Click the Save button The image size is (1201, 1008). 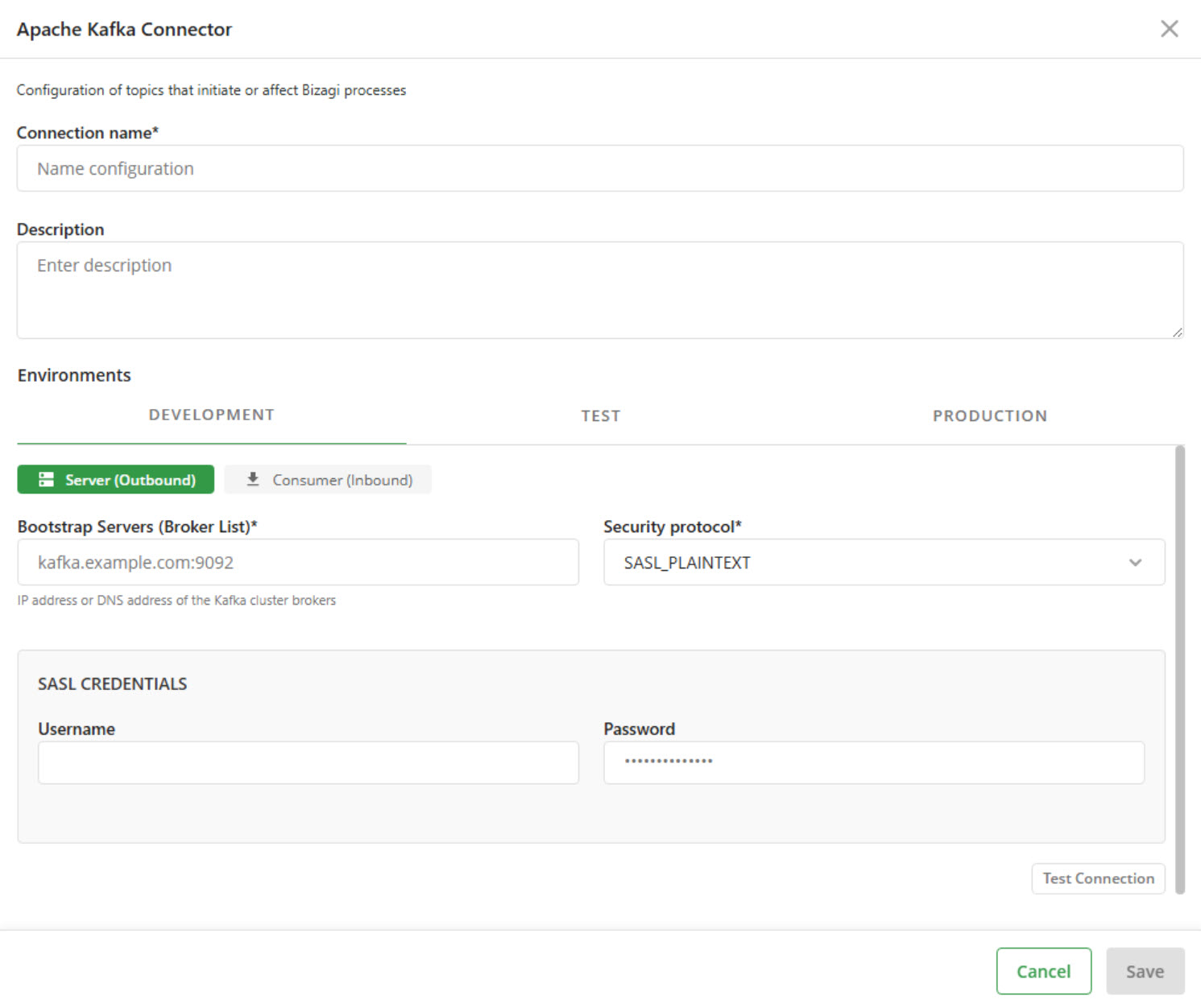[1145, 971]
